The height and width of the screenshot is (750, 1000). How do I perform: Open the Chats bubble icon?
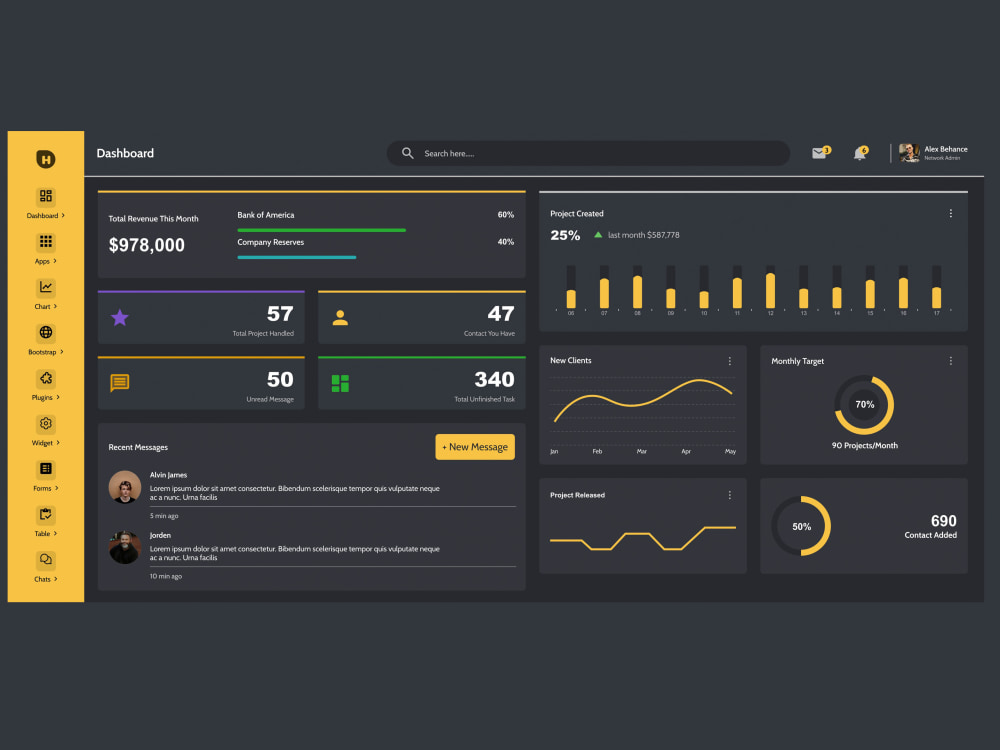click(45, 560)
